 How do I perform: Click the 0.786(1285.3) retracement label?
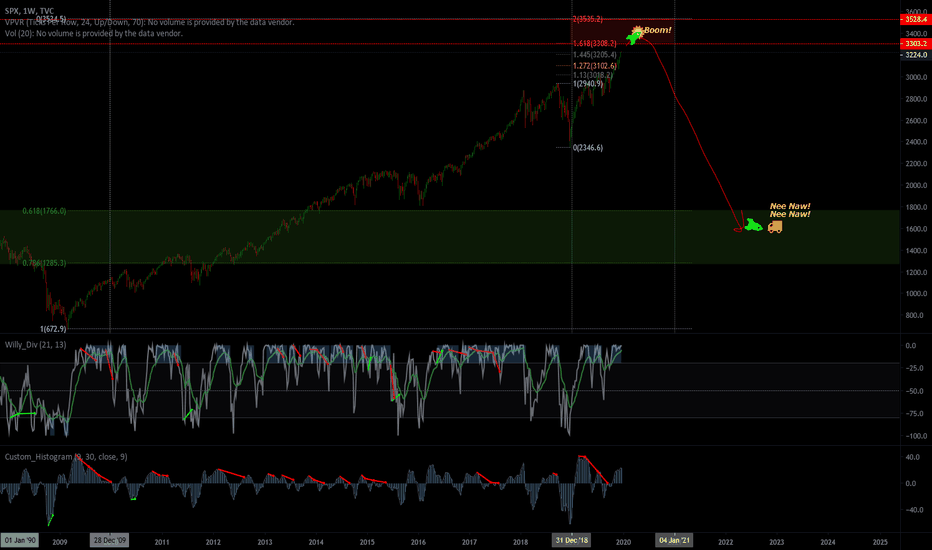pos(44,263)
